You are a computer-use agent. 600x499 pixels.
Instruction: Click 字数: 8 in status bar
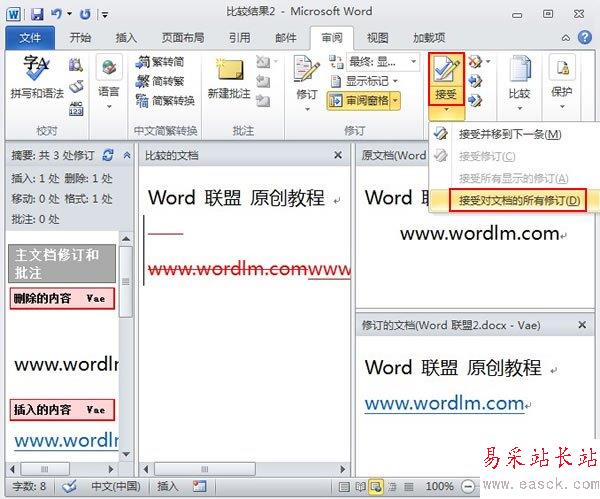29,486
